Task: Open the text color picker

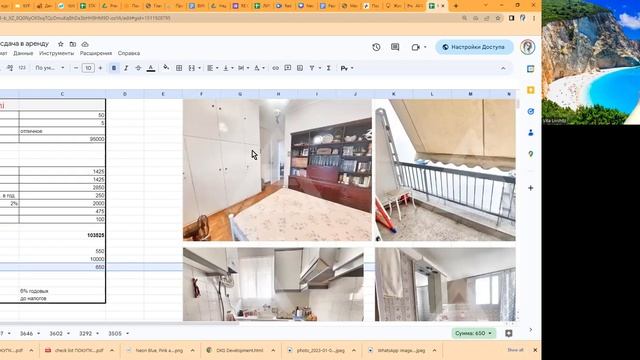Action: (151, 68)
